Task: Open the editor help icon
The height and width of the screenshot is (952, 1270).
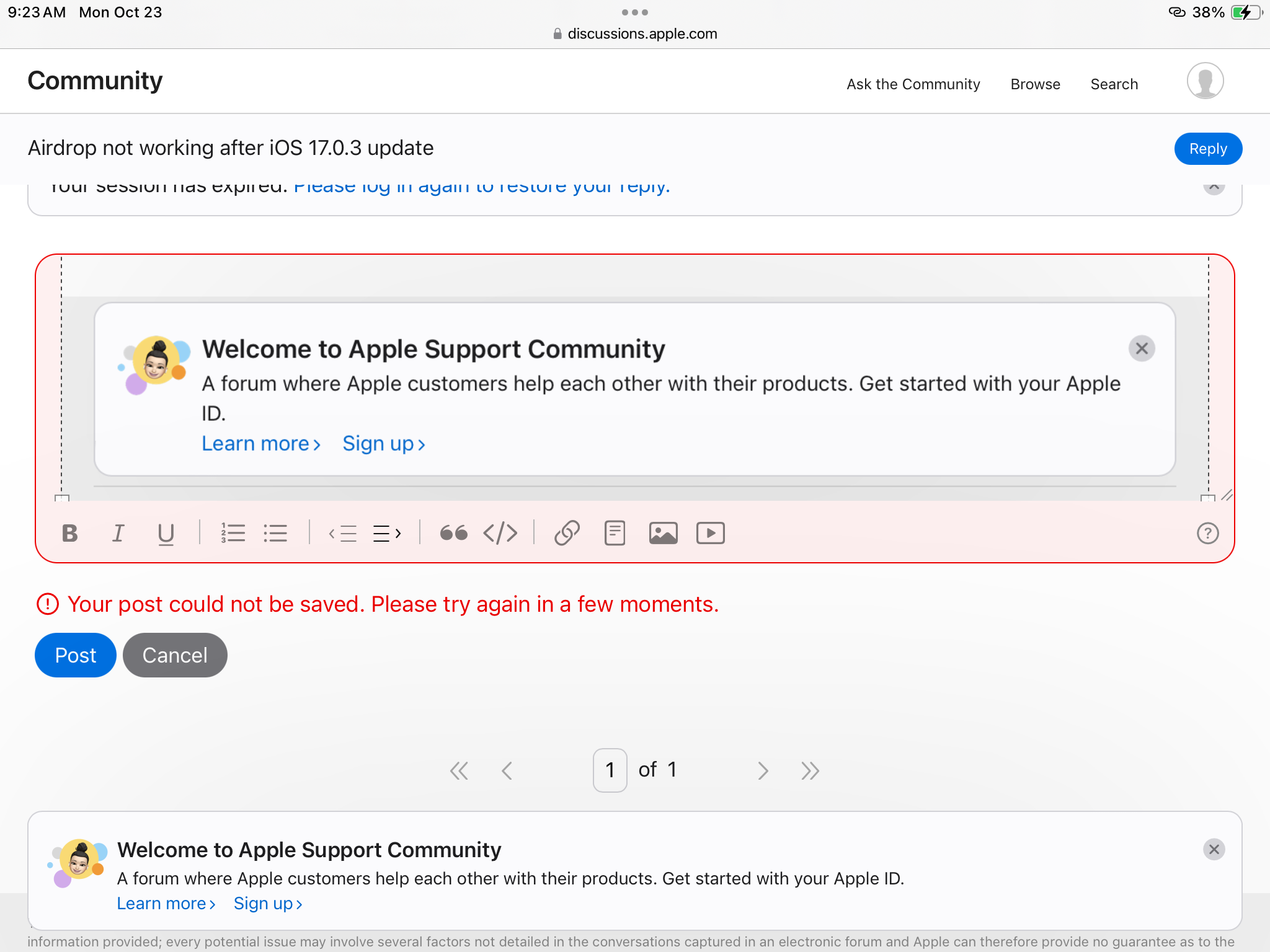Action: pos(1207,533)
